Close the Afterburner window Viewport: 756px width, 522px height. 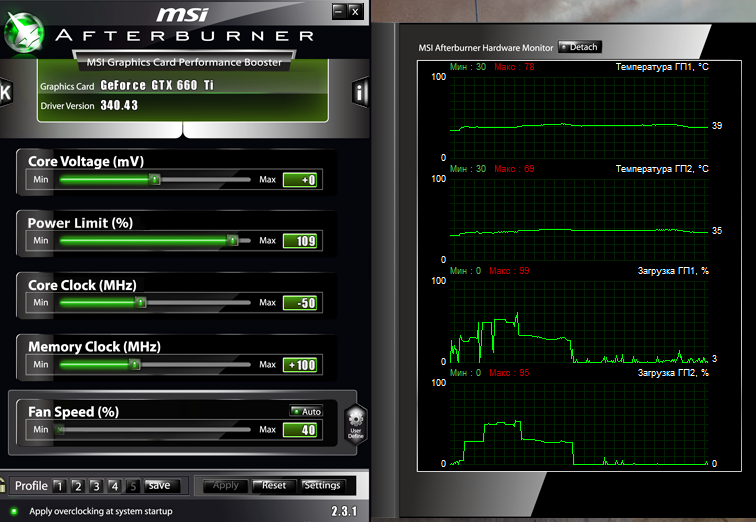tap(355, 12)
